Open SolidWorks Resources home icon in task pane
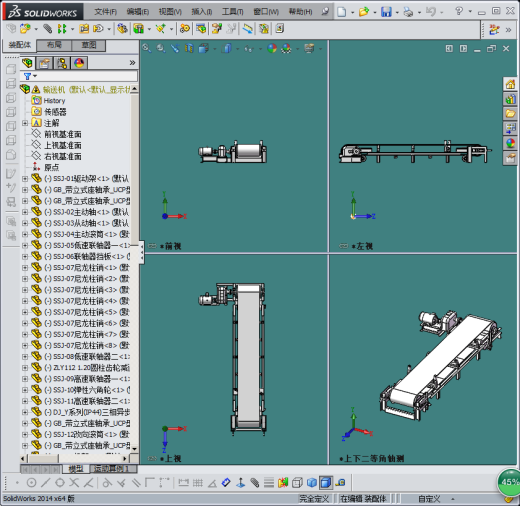520x506 pixels. click(510, 84)
